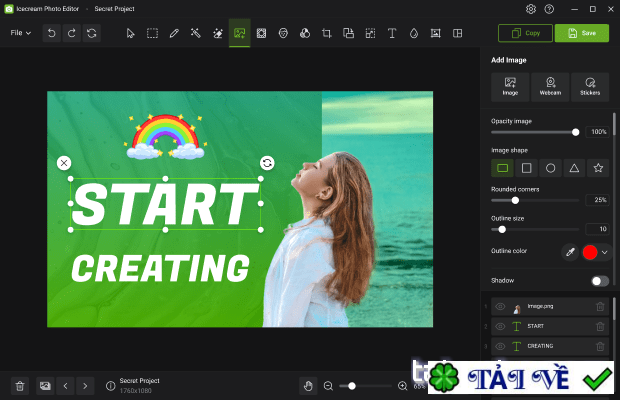
Task: Enable the Shadow toggle switch
Action: pyautogui.click(x=599, y=281)
